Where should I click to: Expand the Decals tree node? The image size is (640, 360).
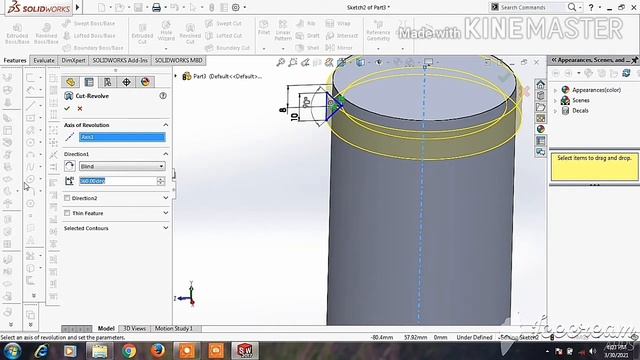[555, 111]
